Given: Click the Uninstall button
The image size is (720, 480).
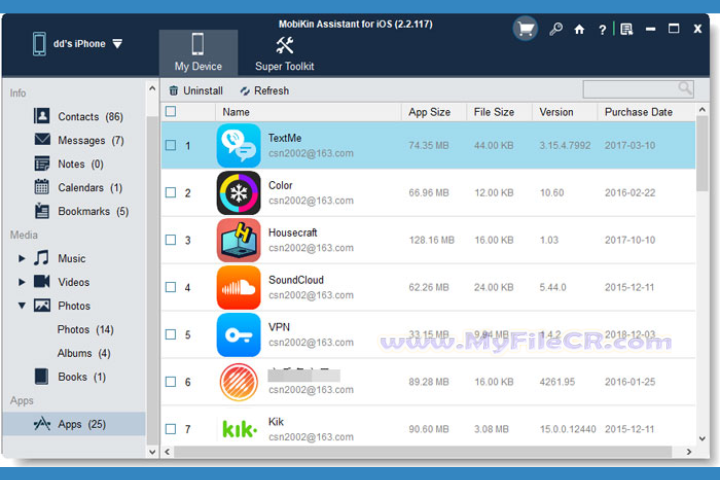Looking at the screenshot, I should 196,90.
